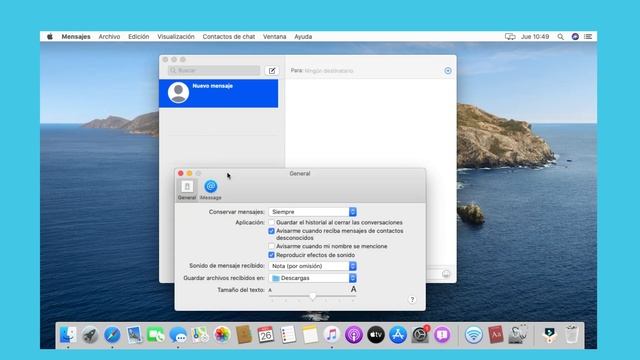Click the Messages bubble icon in Dock
The width and height of the screenshot is (640, 360).
tap(178, 335)
